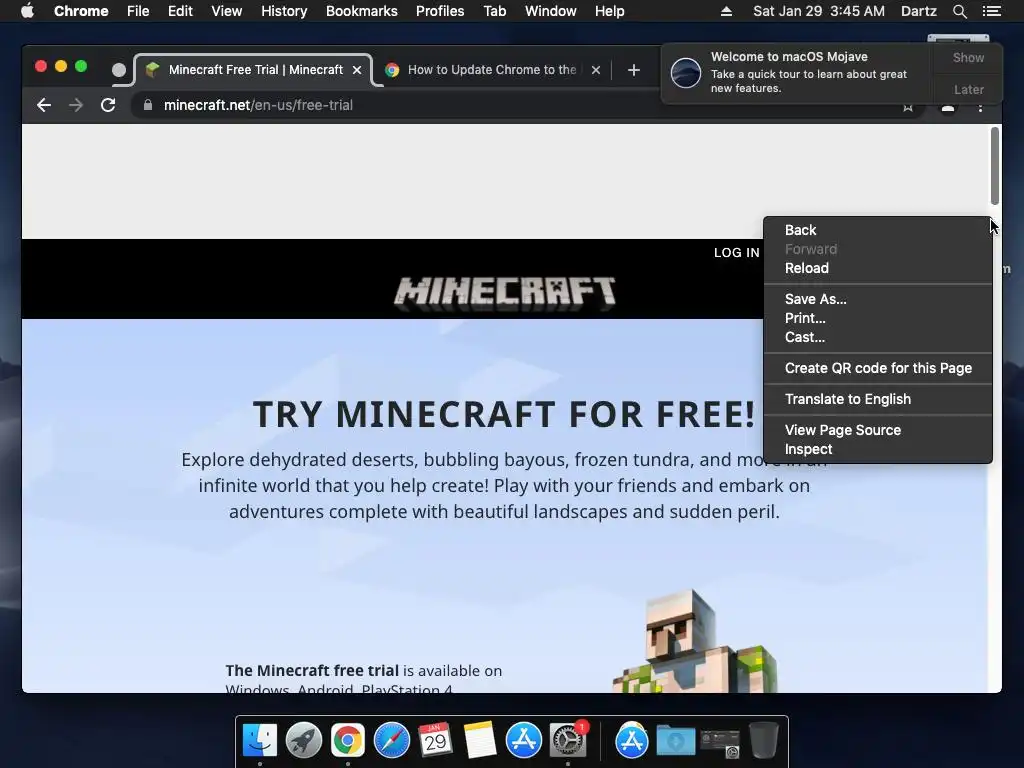Viewport: 1024px width, 768px height.
Task: Click the page vertical scrollbar thumb
Action: 995,166
